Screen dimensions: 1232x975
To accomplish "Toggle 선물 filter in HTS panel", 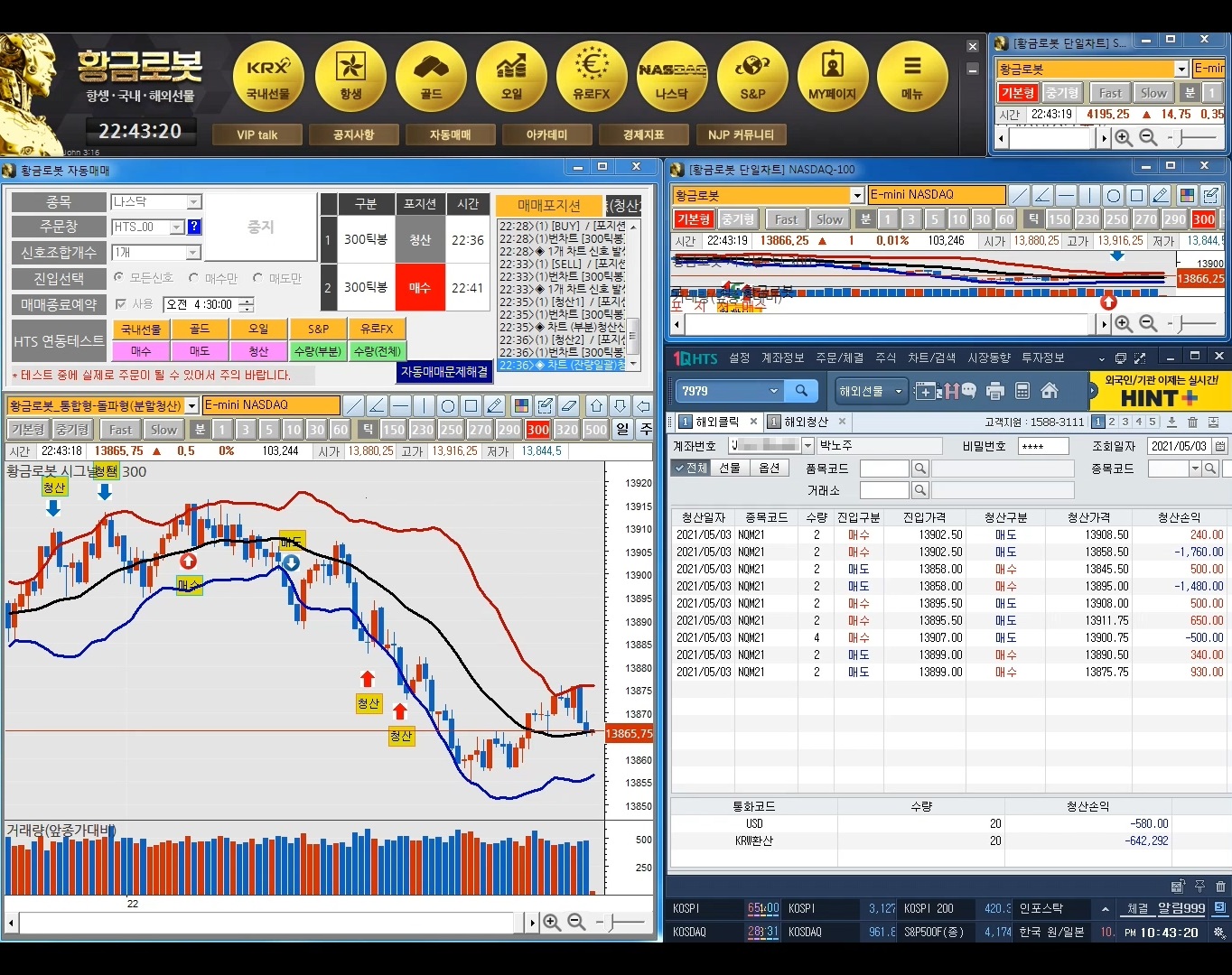I will coord(730,468).
